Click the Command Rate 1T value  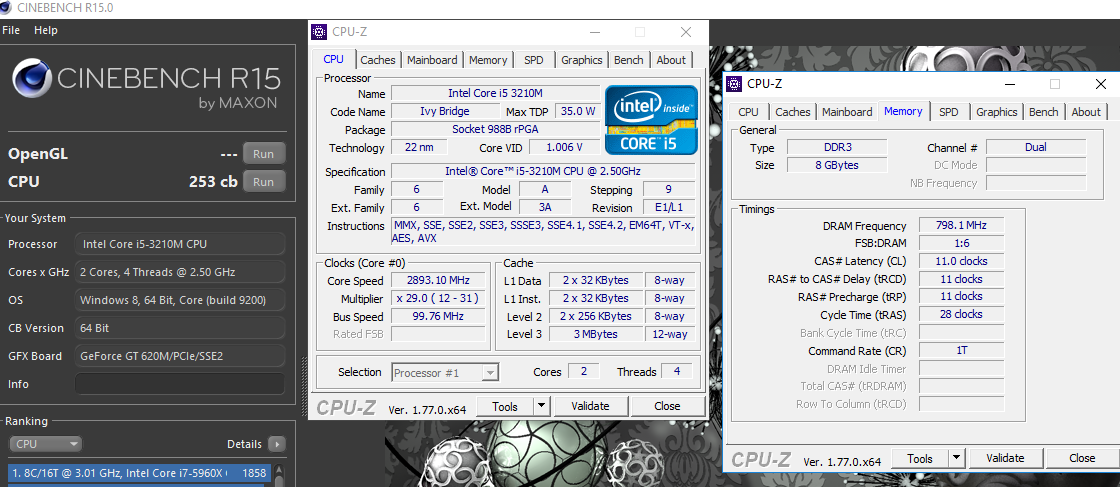pos(961,351)
